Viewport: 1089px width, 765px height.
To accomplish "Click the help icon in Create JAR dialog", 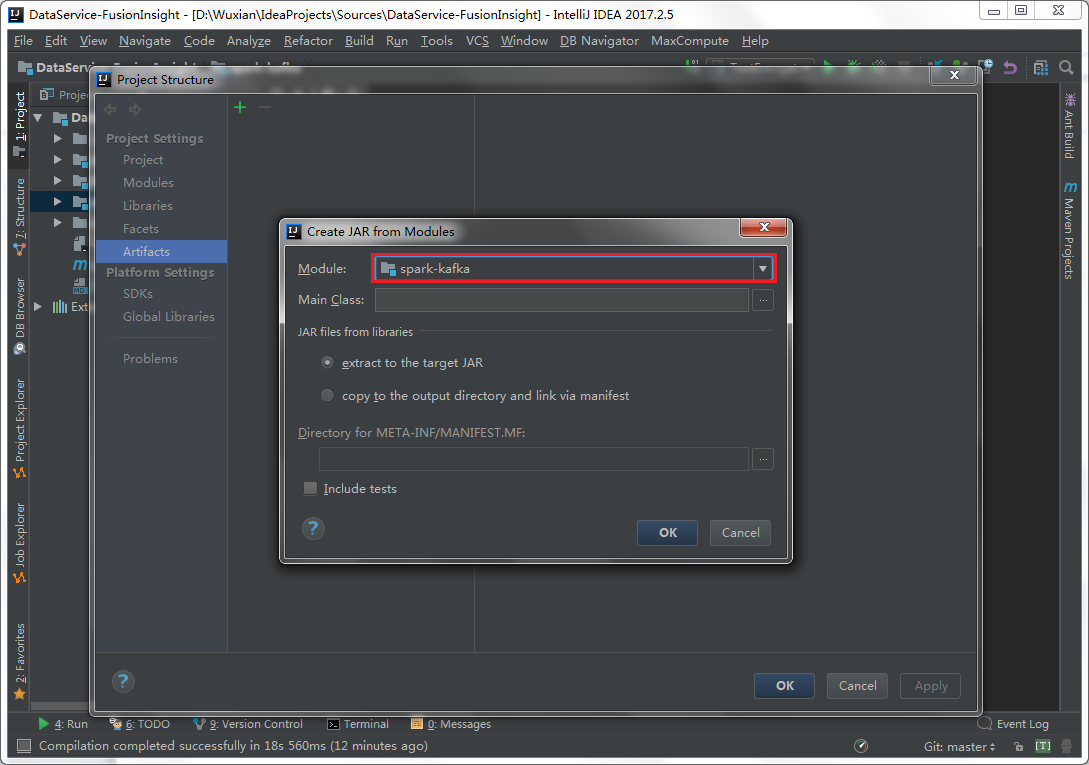I will (x=313, y=529).
